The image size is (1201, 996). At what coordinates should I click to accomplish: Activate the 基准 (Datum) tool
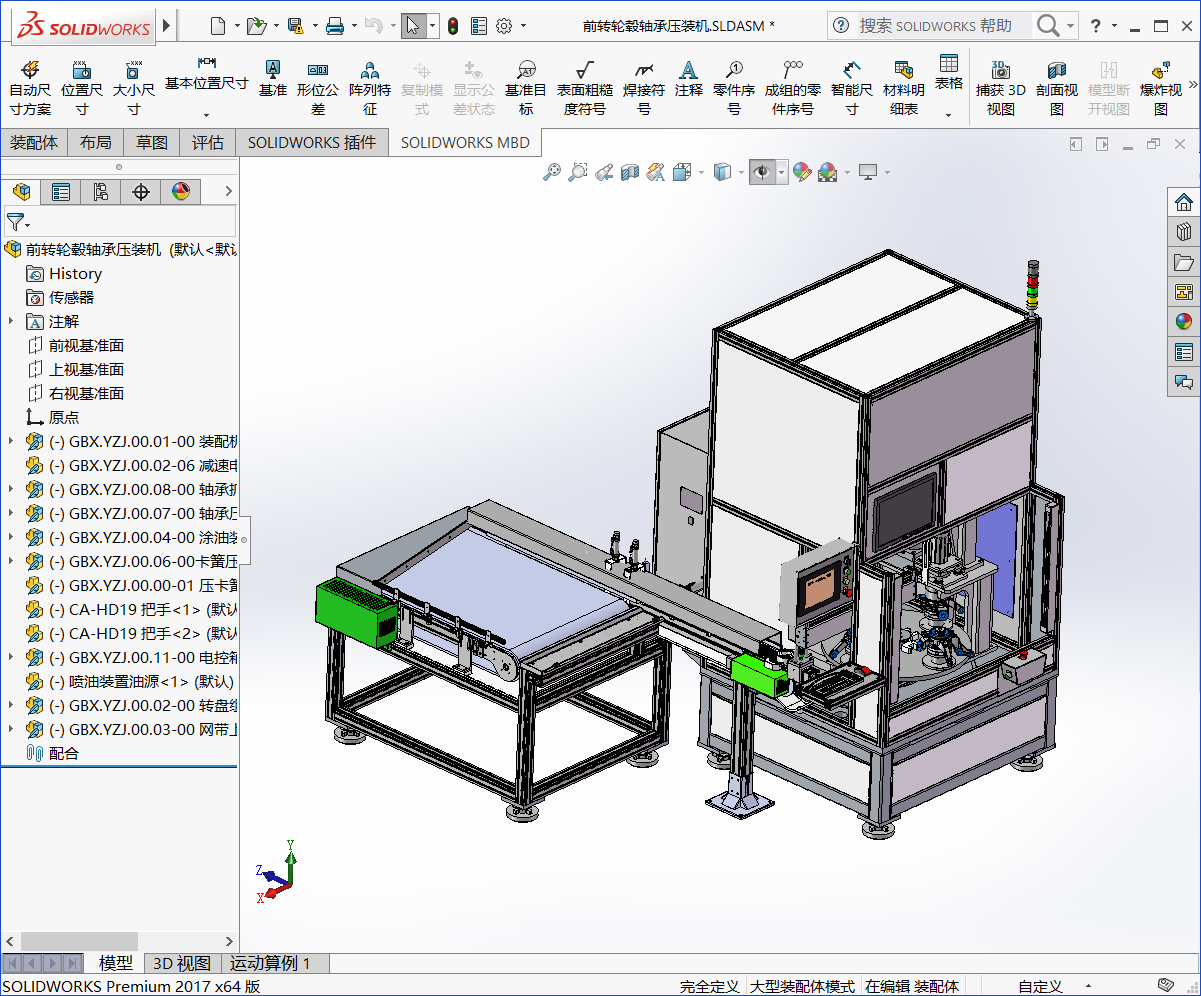272,78
